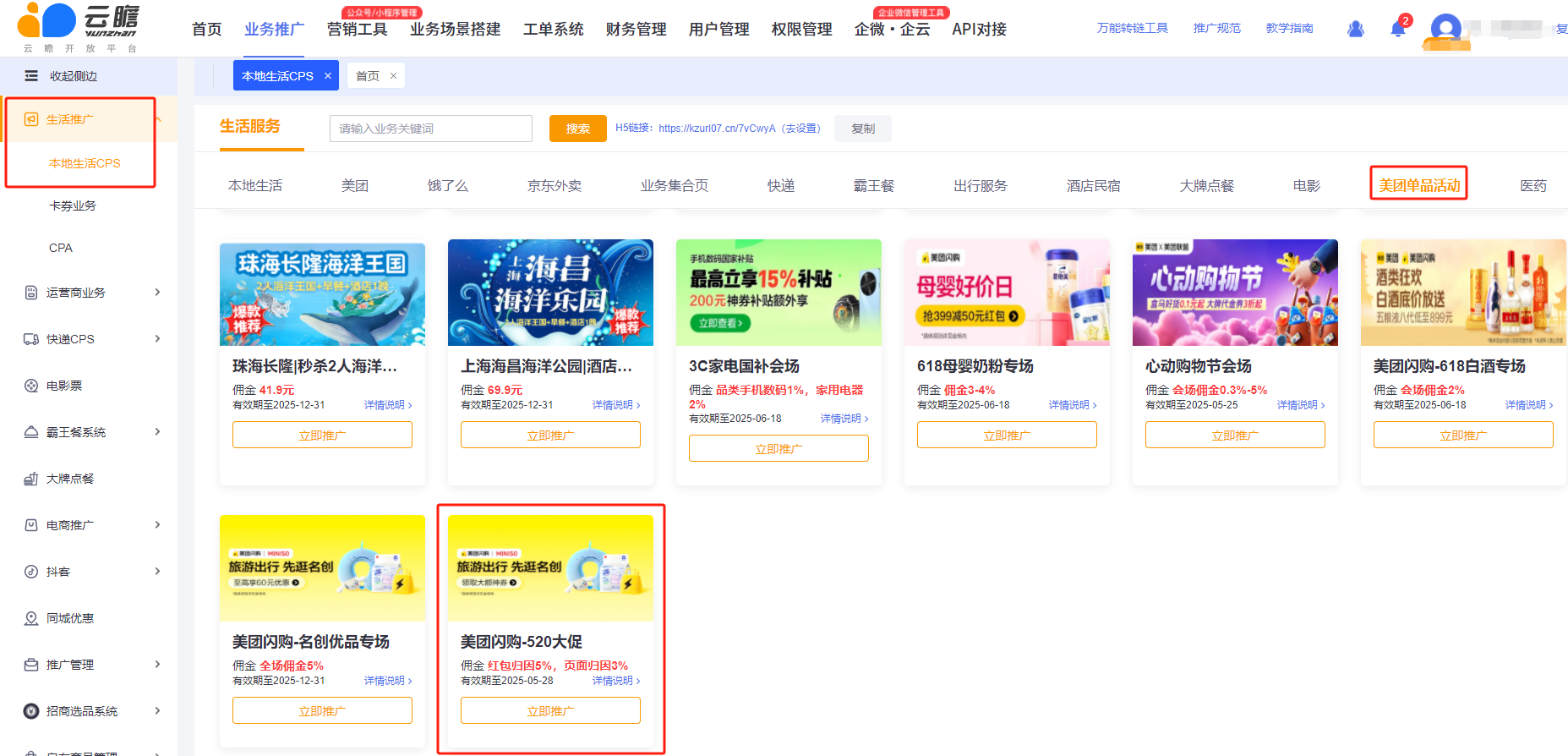Click the 霸王餐系统 dish icon

[x=31, y=432]
